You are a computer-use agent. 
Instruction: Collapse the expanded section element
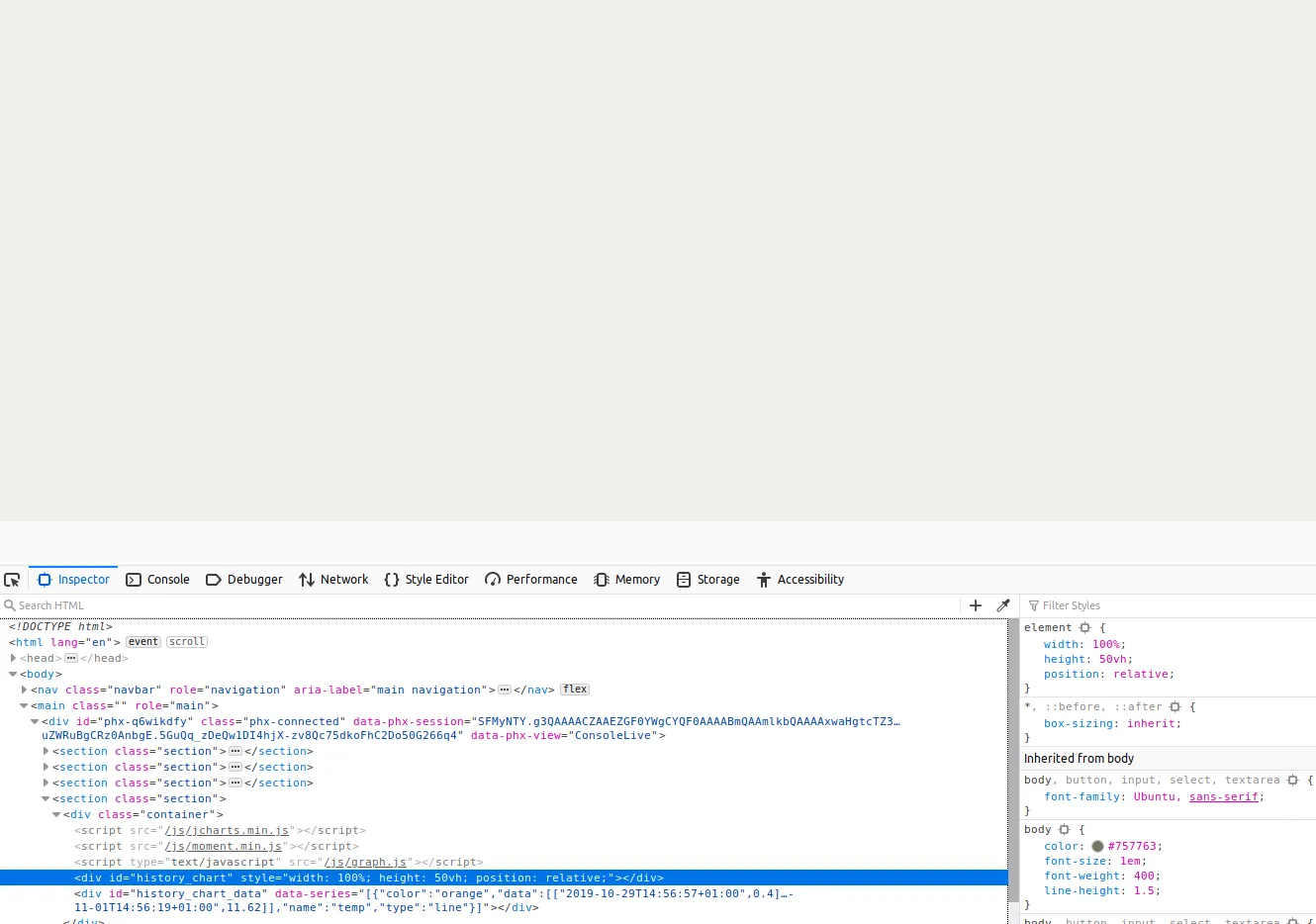46,798
